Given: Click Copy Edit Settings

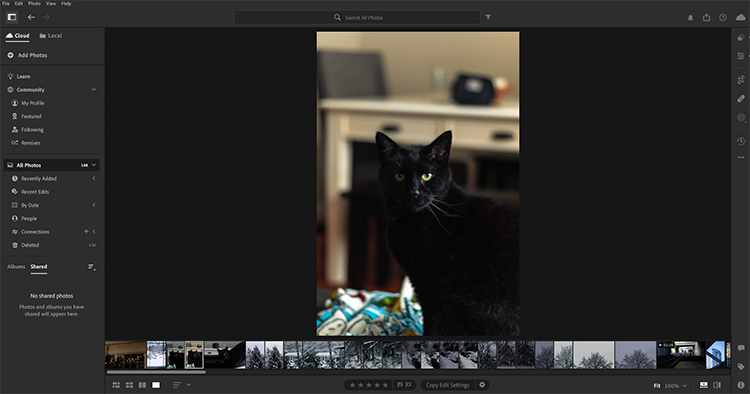Looking at the screenshot, I should tap(447, 385).
